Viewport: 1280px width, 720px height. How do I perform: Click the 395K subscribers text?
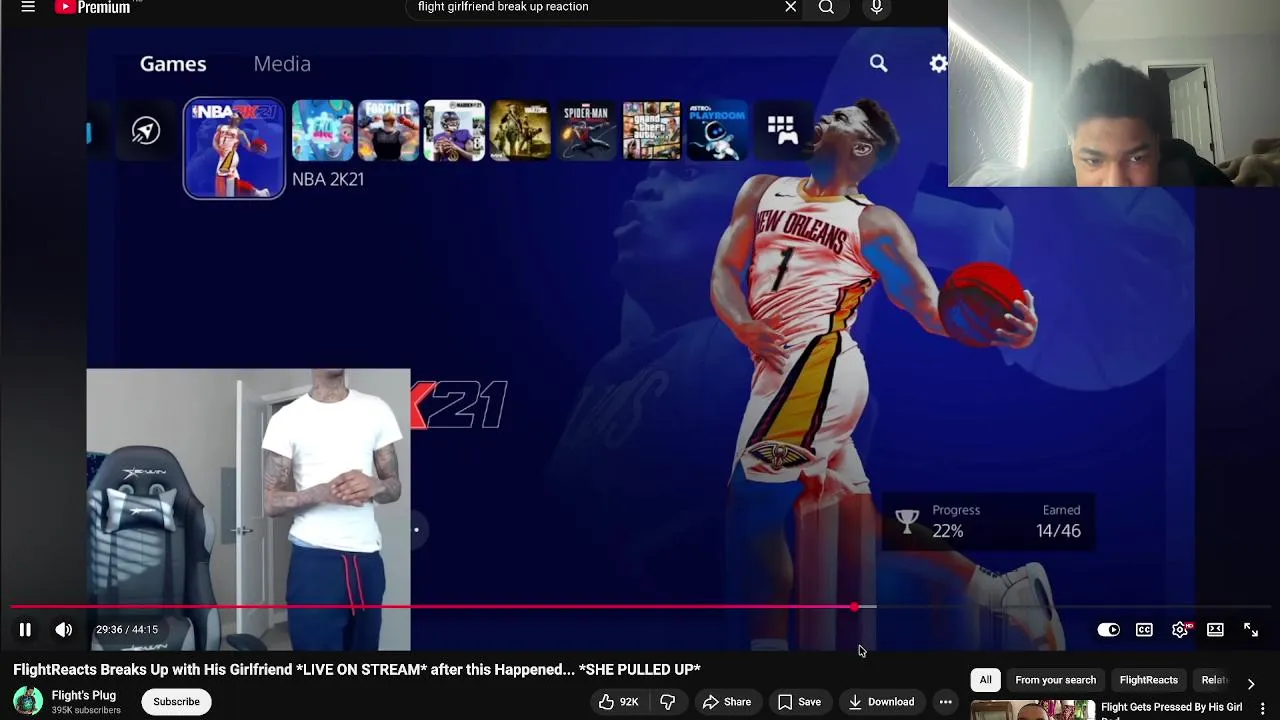[x=86, y=710]
